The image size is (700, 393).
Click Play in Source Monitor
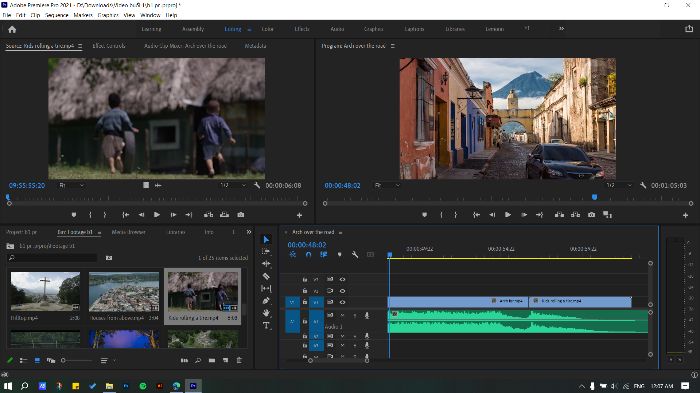tap(157, 215)
